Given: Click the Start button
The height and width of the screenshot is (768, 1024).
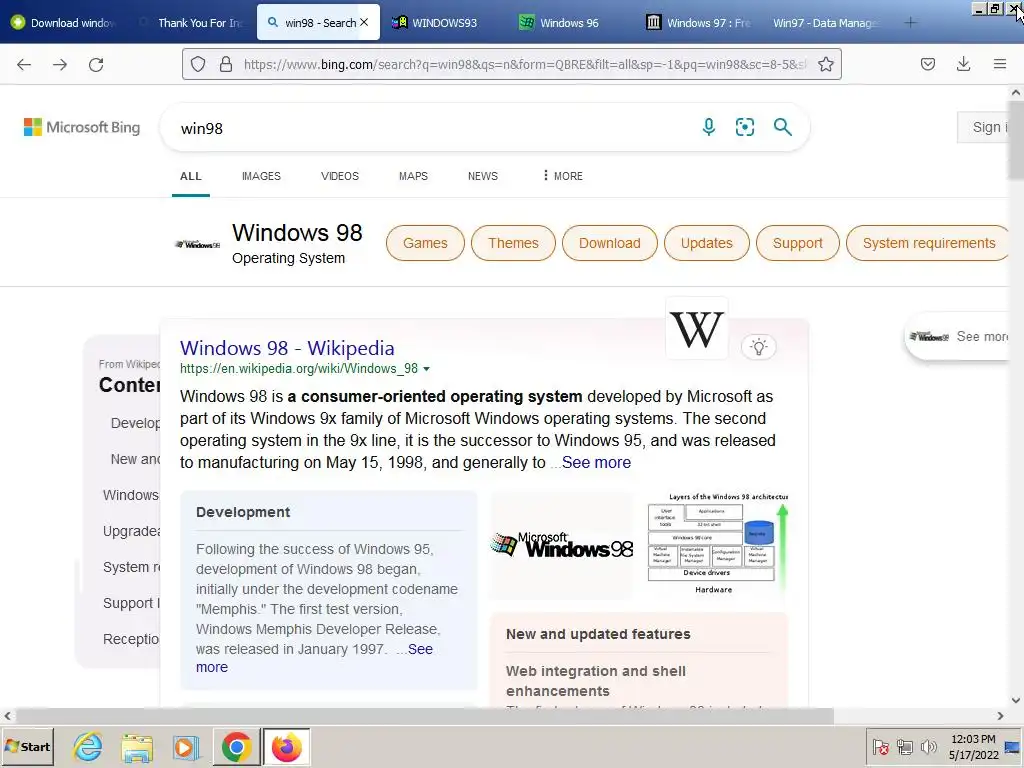Looking at the screenshot, I should pos(27,746).
